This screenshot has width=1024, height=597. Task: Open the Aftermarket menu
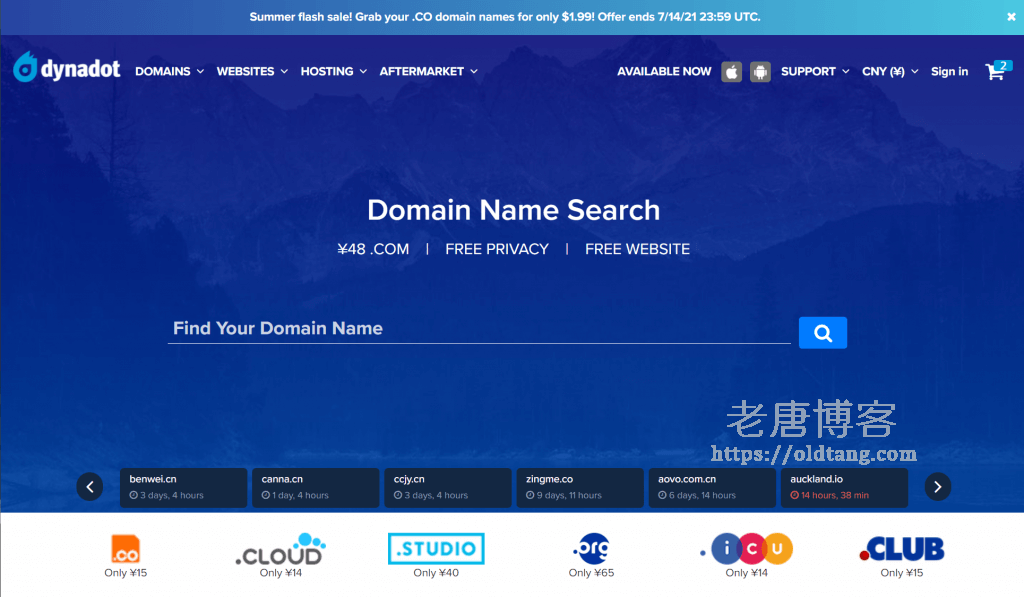coord(428,72)
